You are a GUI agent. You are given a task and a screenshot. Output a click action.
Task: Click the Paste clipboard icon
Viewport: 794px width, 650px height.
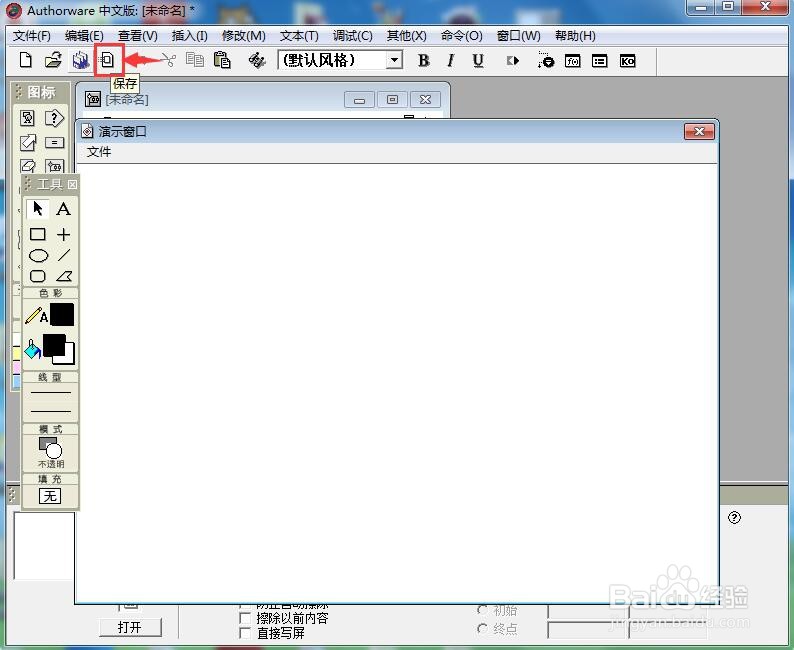click(x=222, y=60)
